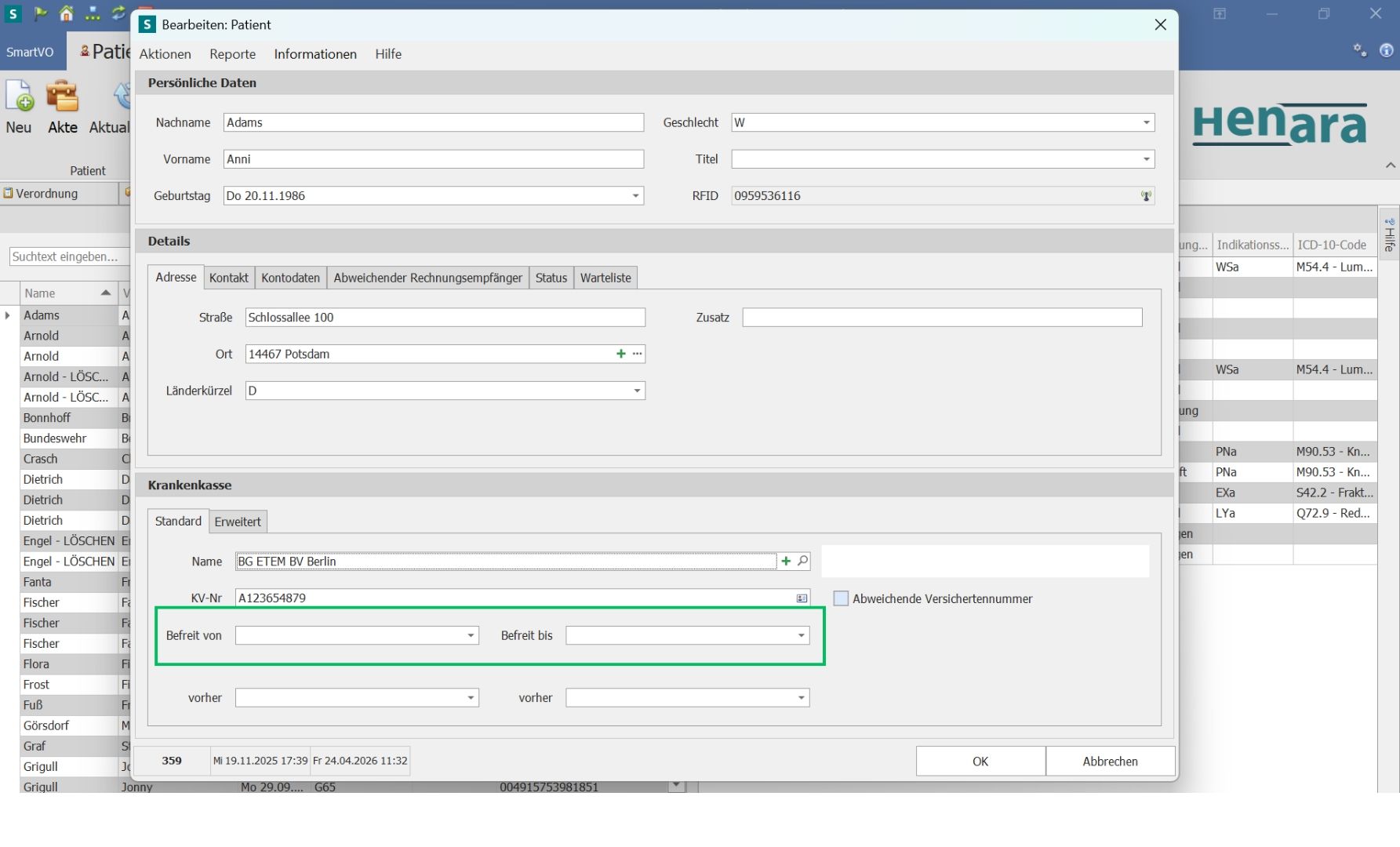Select the Bonnhoff row in the patient list
Viewport: 1400px width, 847px height.
point(69,418)
